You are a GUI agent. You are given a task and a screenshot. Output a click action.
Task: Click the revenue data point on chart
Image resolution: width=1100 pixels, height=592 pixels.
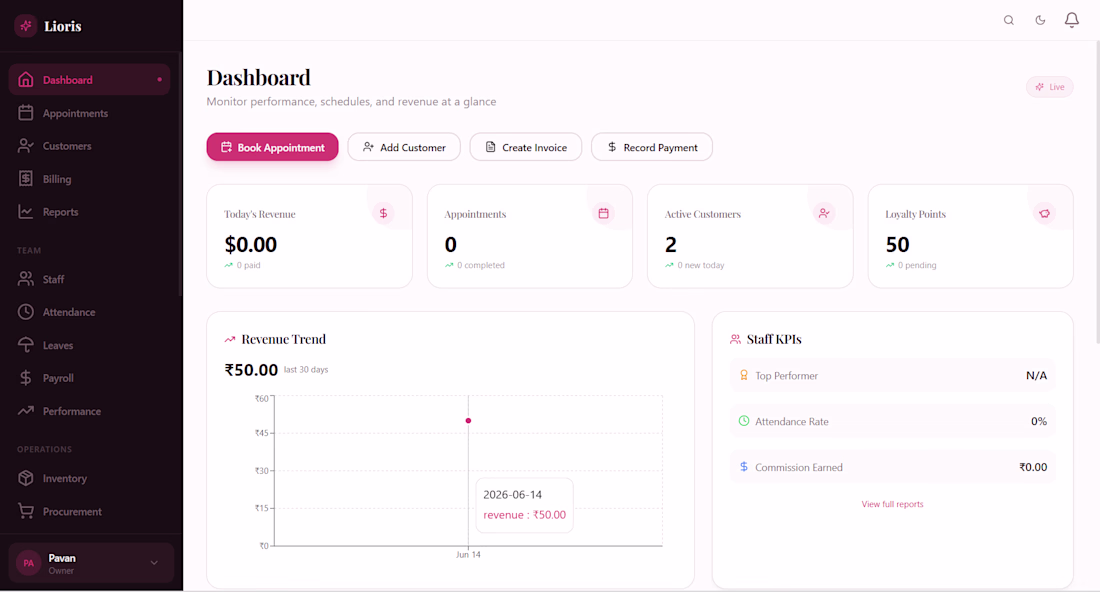(469, 421)
